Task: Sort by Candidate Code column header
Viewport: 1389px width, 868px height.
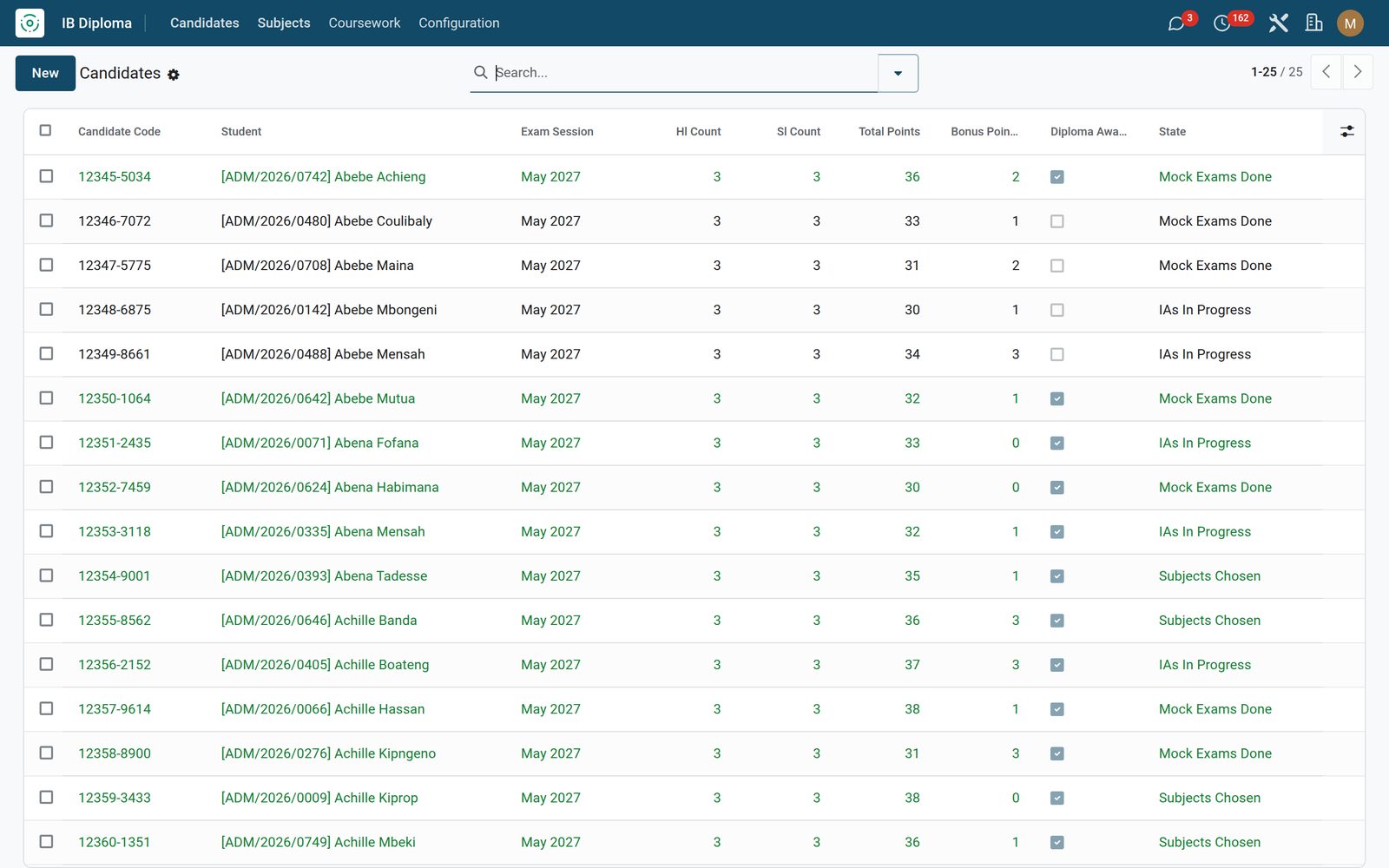Action: [119, 131]
